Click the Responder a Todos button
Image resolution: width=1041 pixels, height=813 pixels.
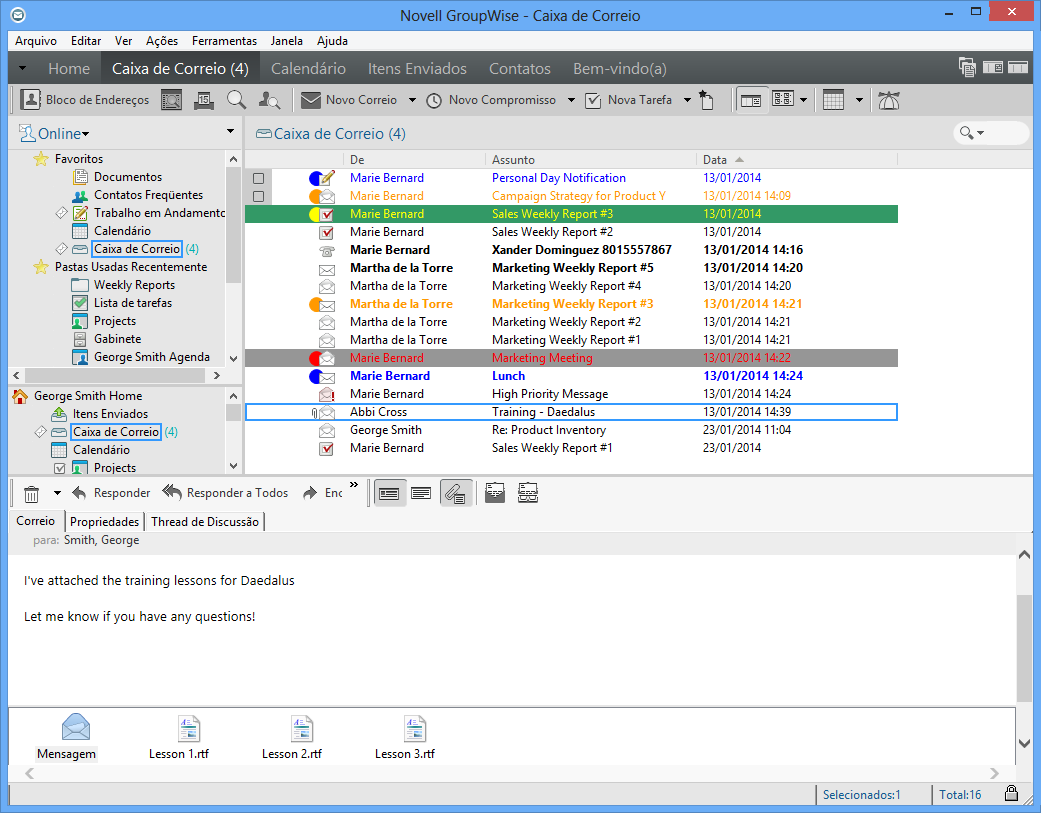point(225,492)
